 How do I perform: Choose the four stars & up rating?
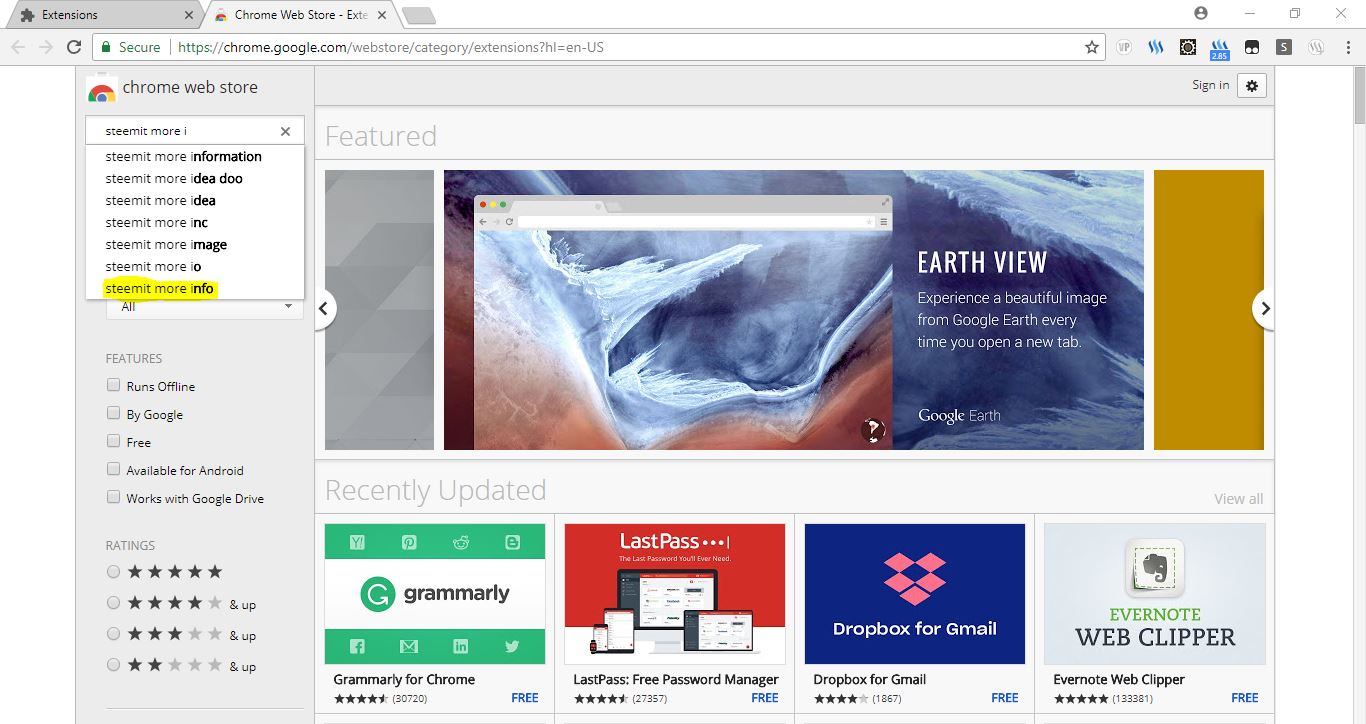[113, 603]
